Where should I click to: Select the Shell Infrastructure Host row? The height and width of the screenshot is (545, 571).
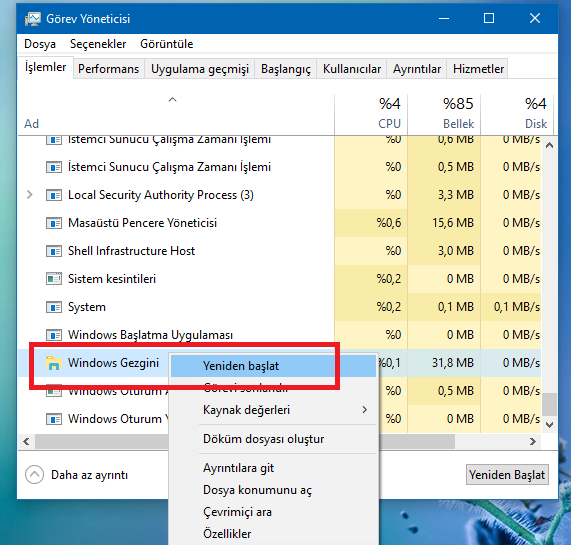coord(280,251)
